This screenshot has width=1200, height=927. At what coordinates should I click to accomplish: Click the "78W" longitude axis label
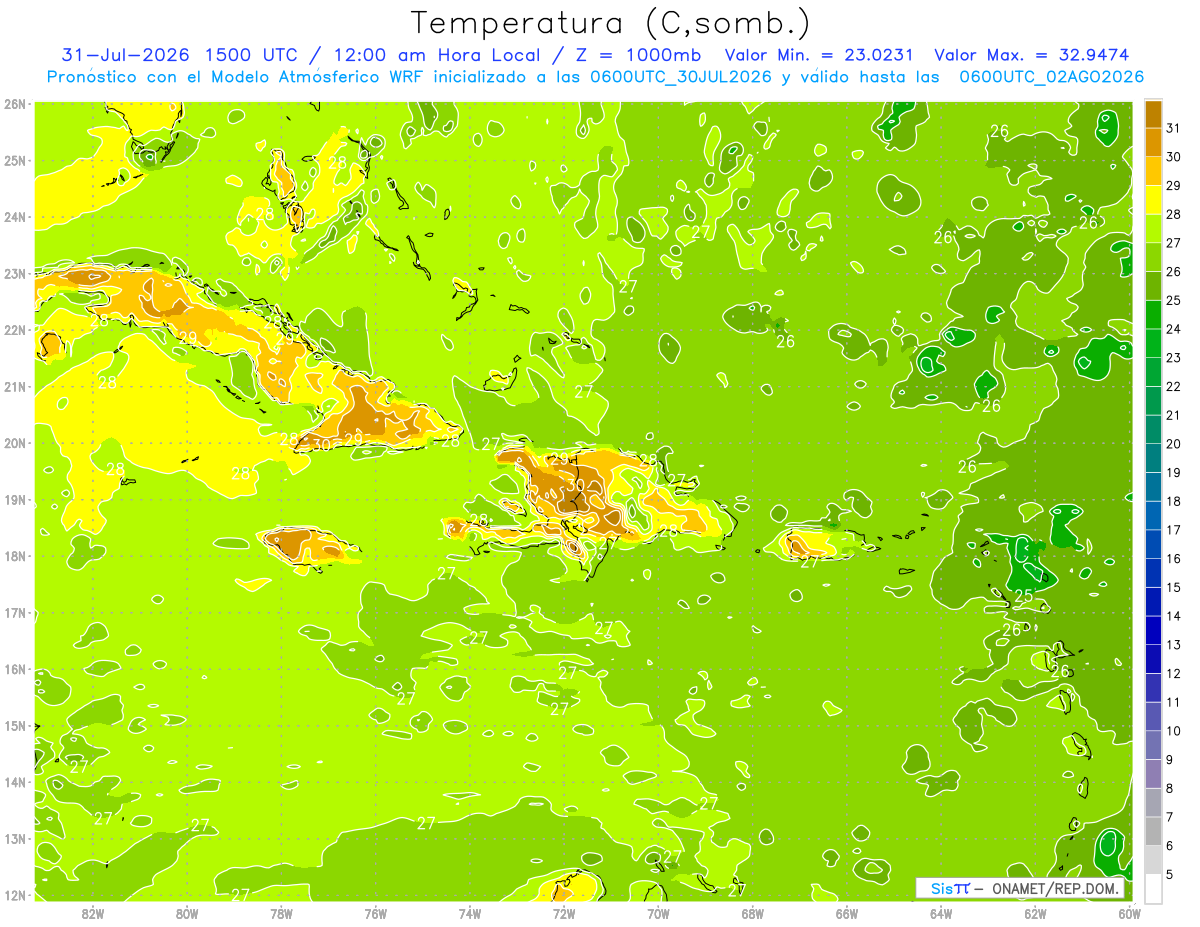pos(281,913)
